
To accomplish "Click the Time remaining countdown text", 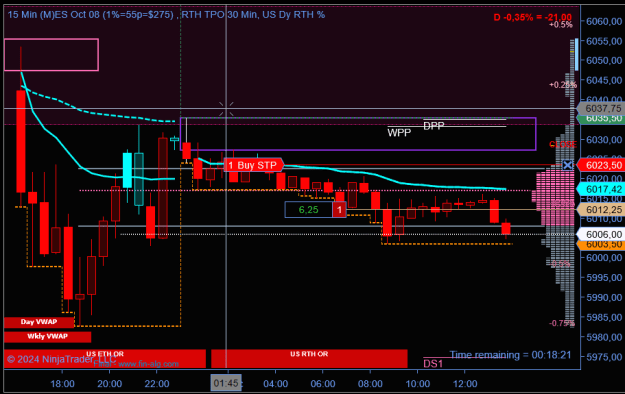I will pyautogui.click(x=510, y=355).
